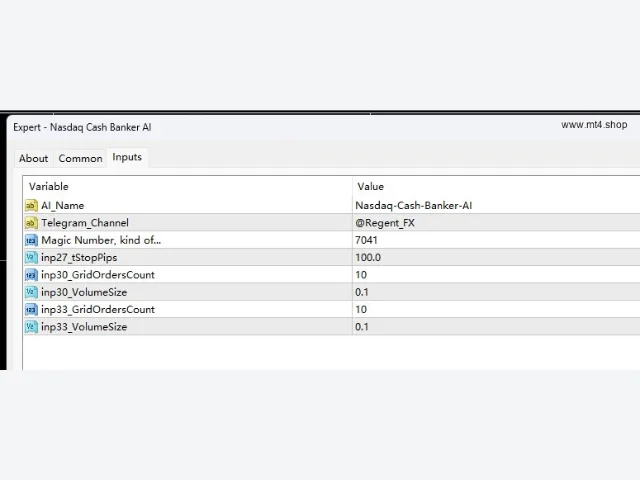
Task: Click the Expert - Nasdaq Cash Banker AI title
Action: (82, 127)
